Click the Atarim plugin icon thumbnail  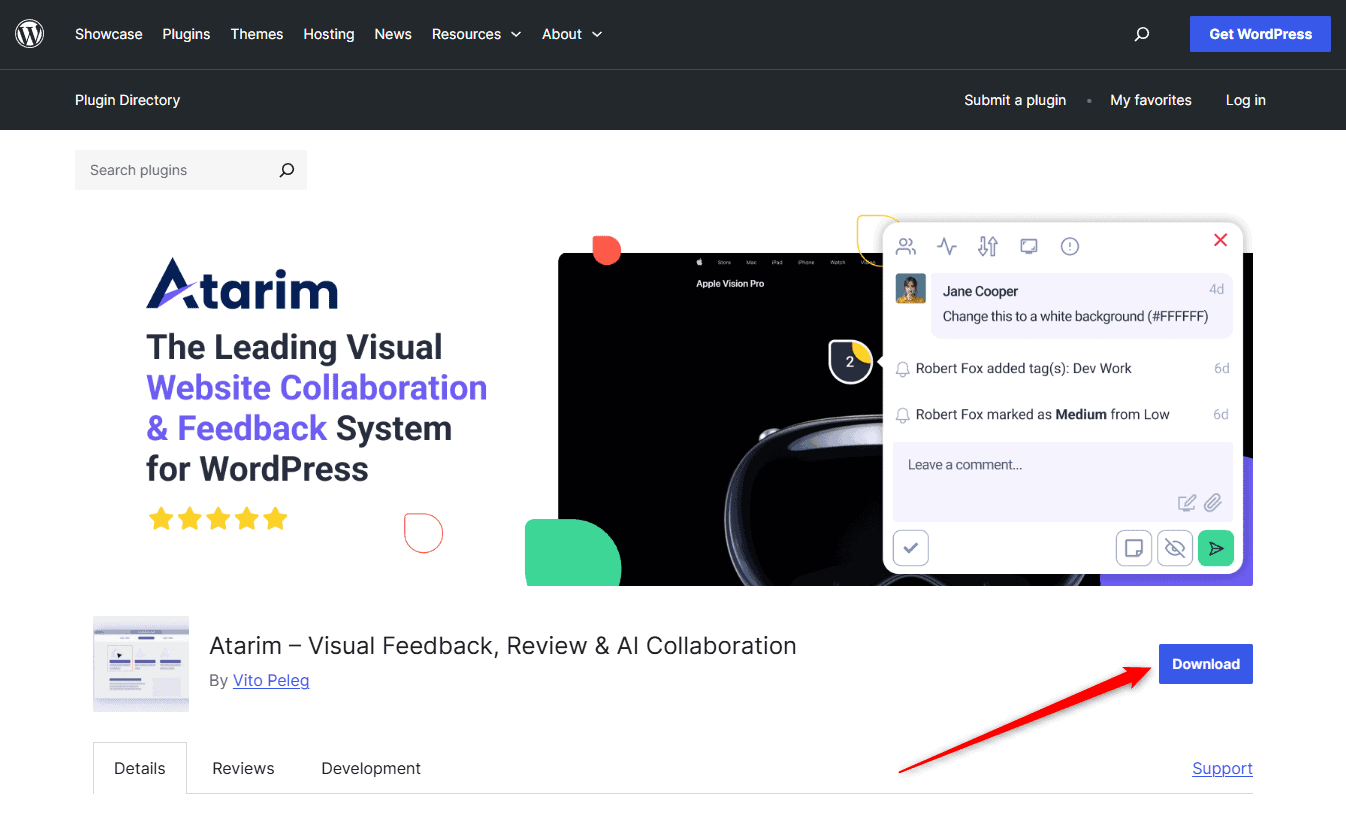(x=141, y=664)
